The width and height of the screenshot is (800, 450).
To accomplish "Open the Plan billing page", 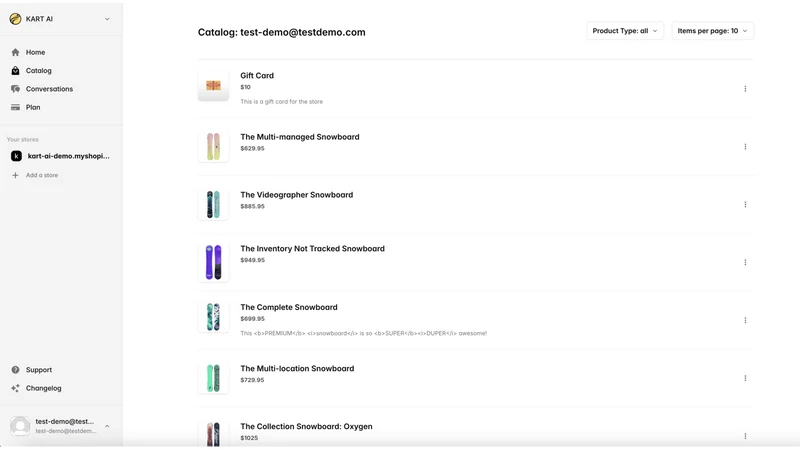I will click(26, 107).
